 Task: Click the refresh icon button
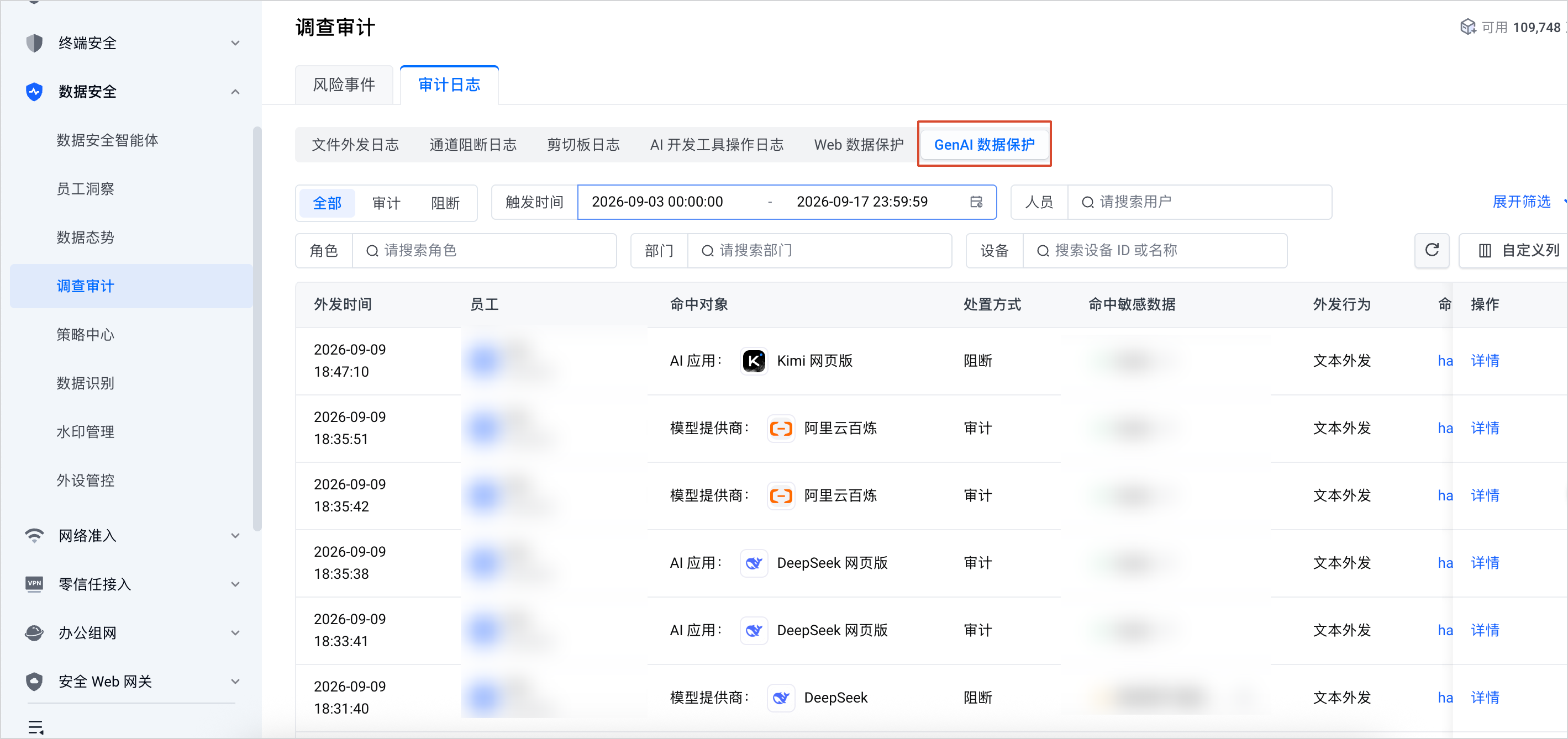[1432, 250]
